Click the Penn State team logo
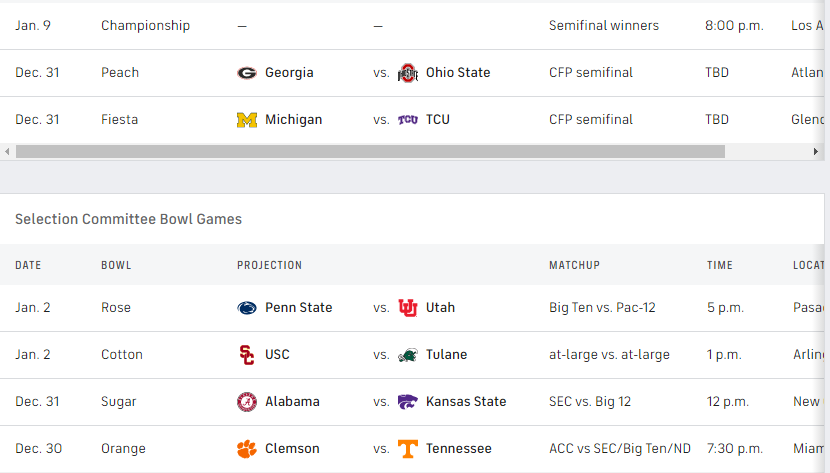Image resolution: width=830 pixels, height=473 pixels. click(247, 308)
